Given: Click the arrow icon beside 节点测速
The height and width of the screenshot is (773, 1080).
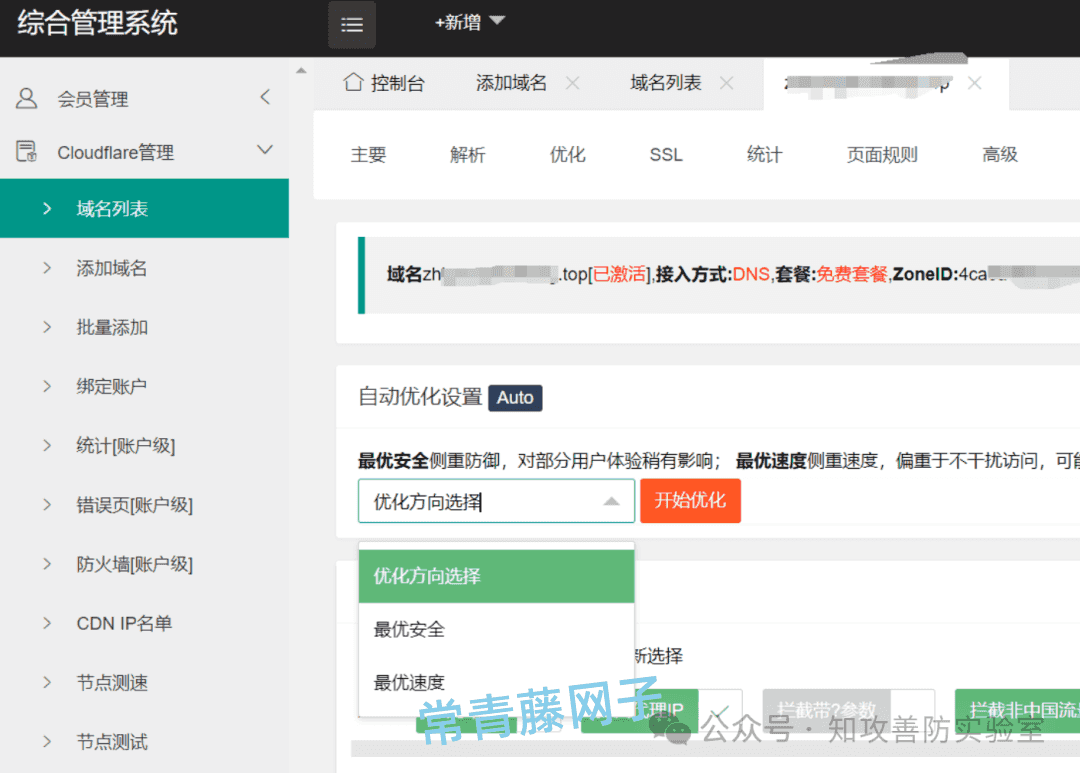Looking at the screenshot, I should point(47,682).
